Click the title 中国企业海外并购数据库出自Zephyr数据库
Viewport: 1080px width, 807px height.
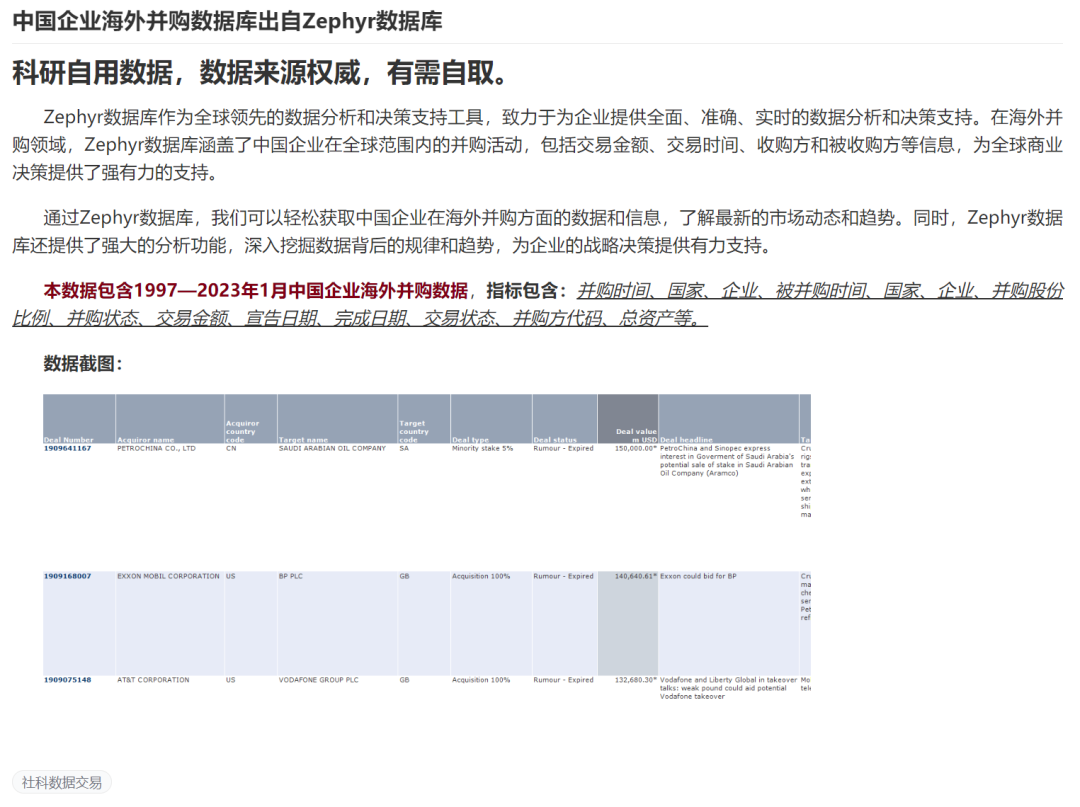(227, 21)
